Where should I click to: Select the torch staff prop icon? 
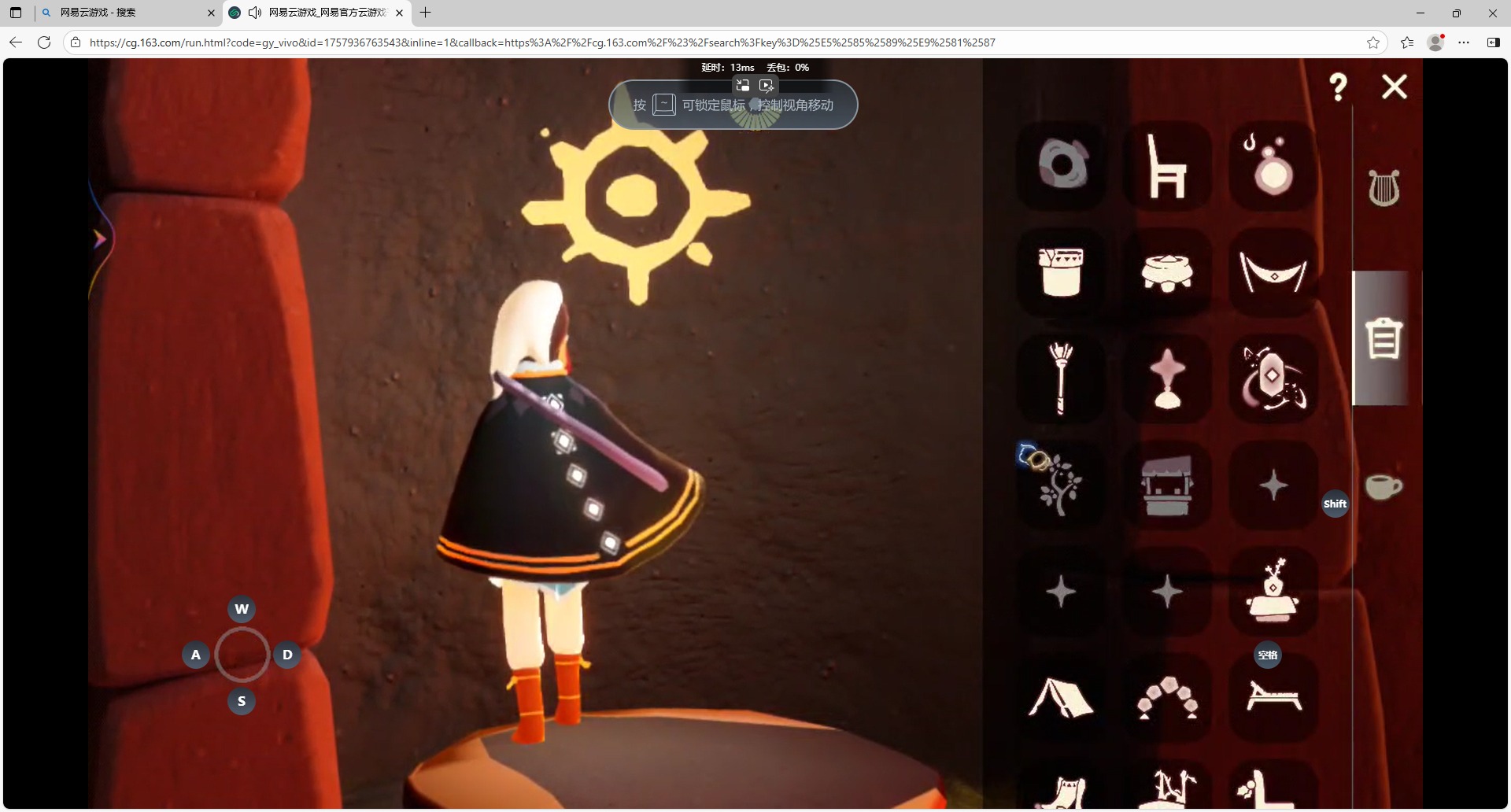1062,378
